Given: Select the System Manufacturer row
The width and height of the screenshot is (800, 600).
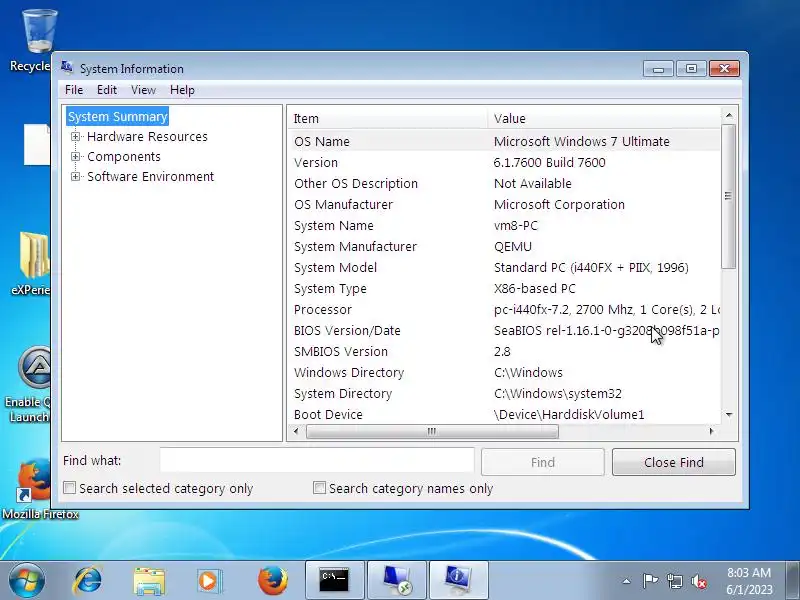Looking at the screenshot, I should (x=504, y=246).
